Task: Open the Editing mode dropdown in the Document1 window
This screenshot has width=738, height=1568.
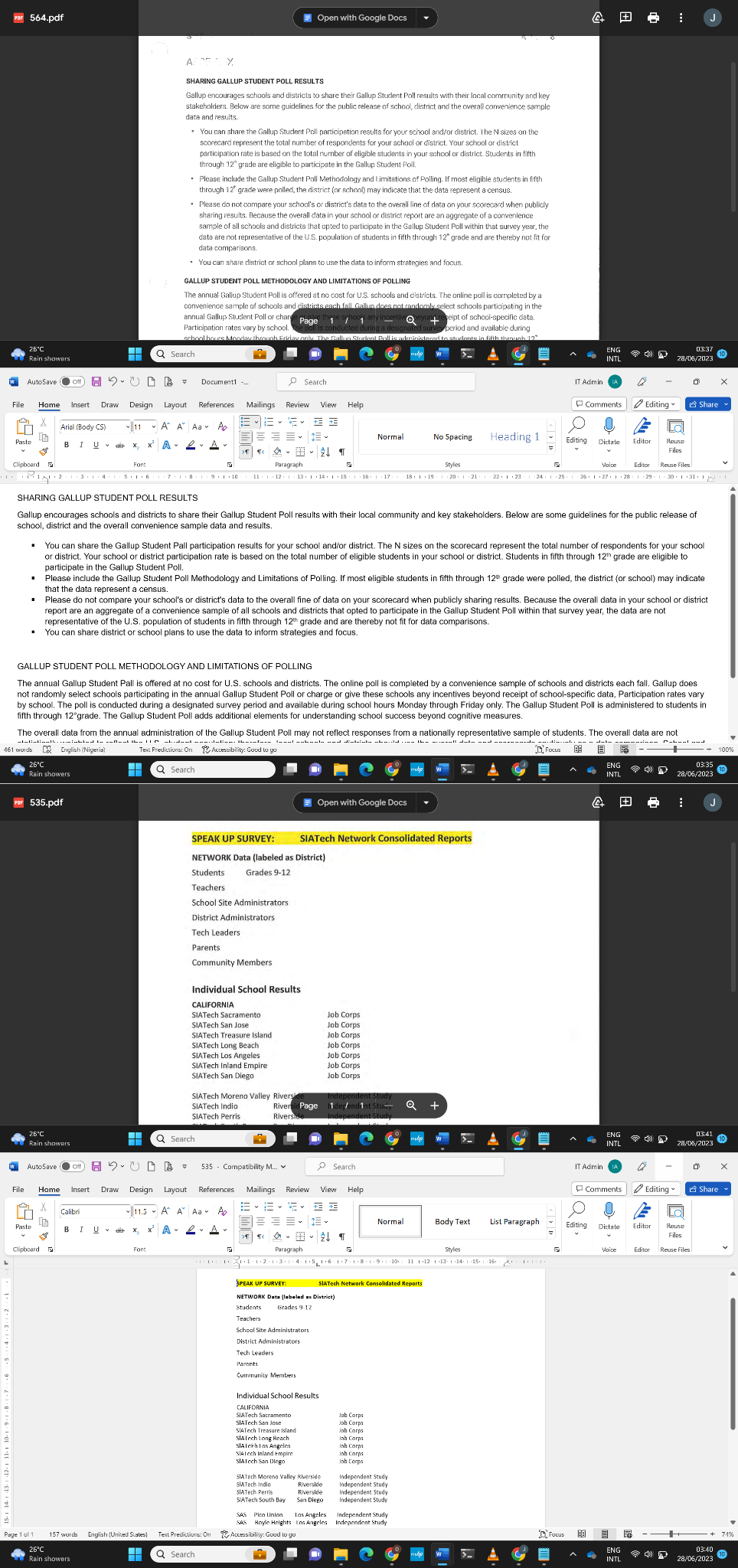Action: click(656, 404)
